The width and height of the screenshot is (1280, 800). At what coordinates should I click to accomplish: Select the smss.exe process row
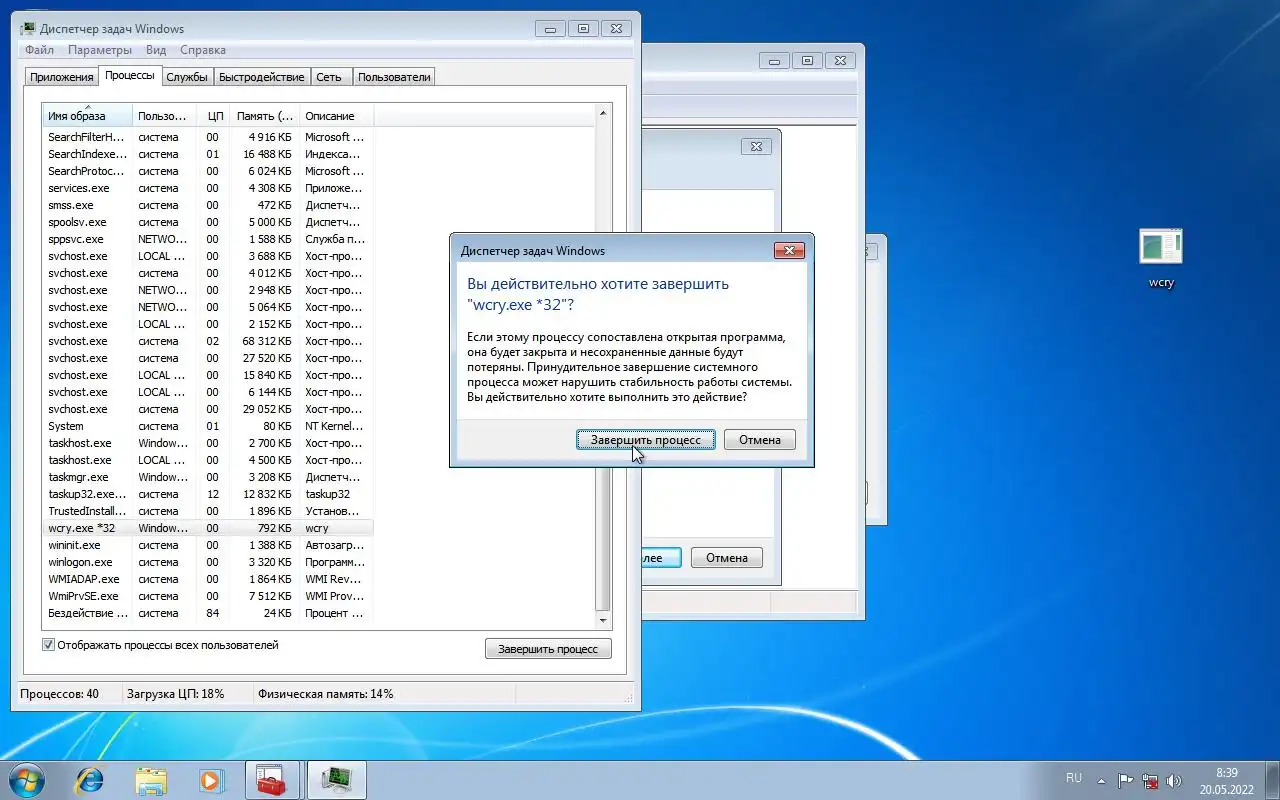tap(208, 205)
